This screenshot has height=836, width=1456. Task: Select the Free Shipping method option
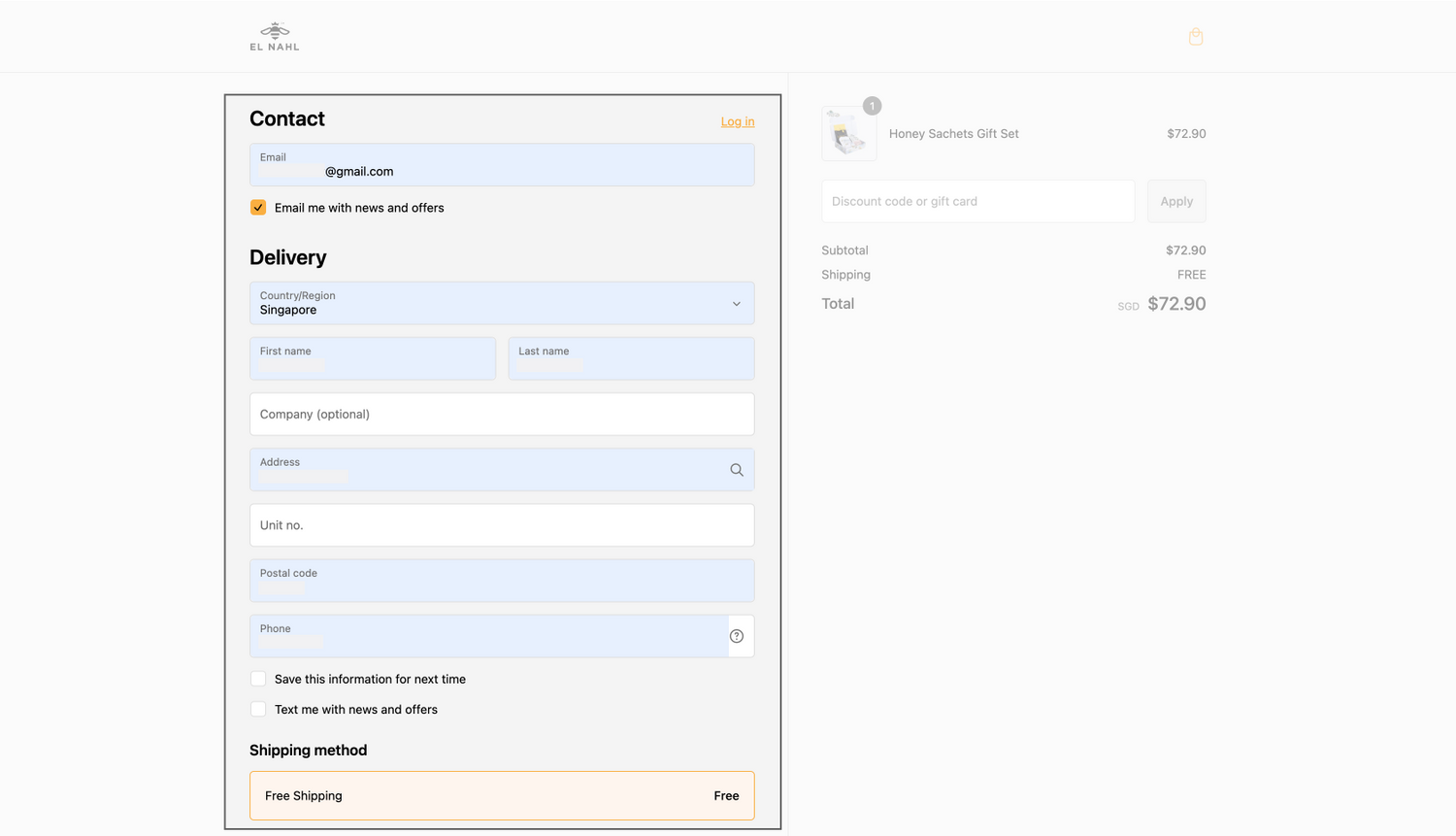click(x=501, y=795)
